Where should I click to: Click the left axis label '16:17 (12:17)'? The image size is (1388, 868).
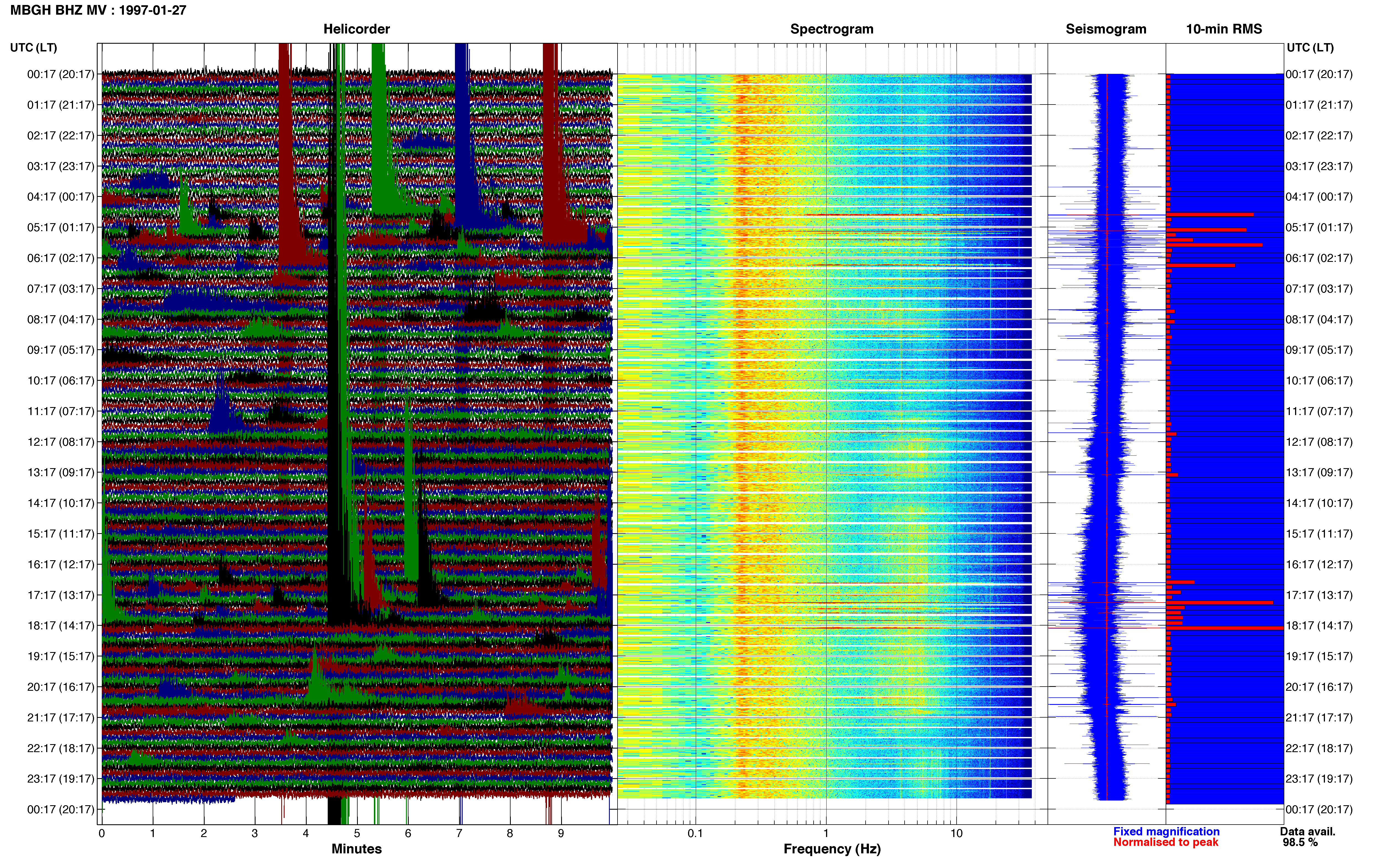tap(61, 564)
